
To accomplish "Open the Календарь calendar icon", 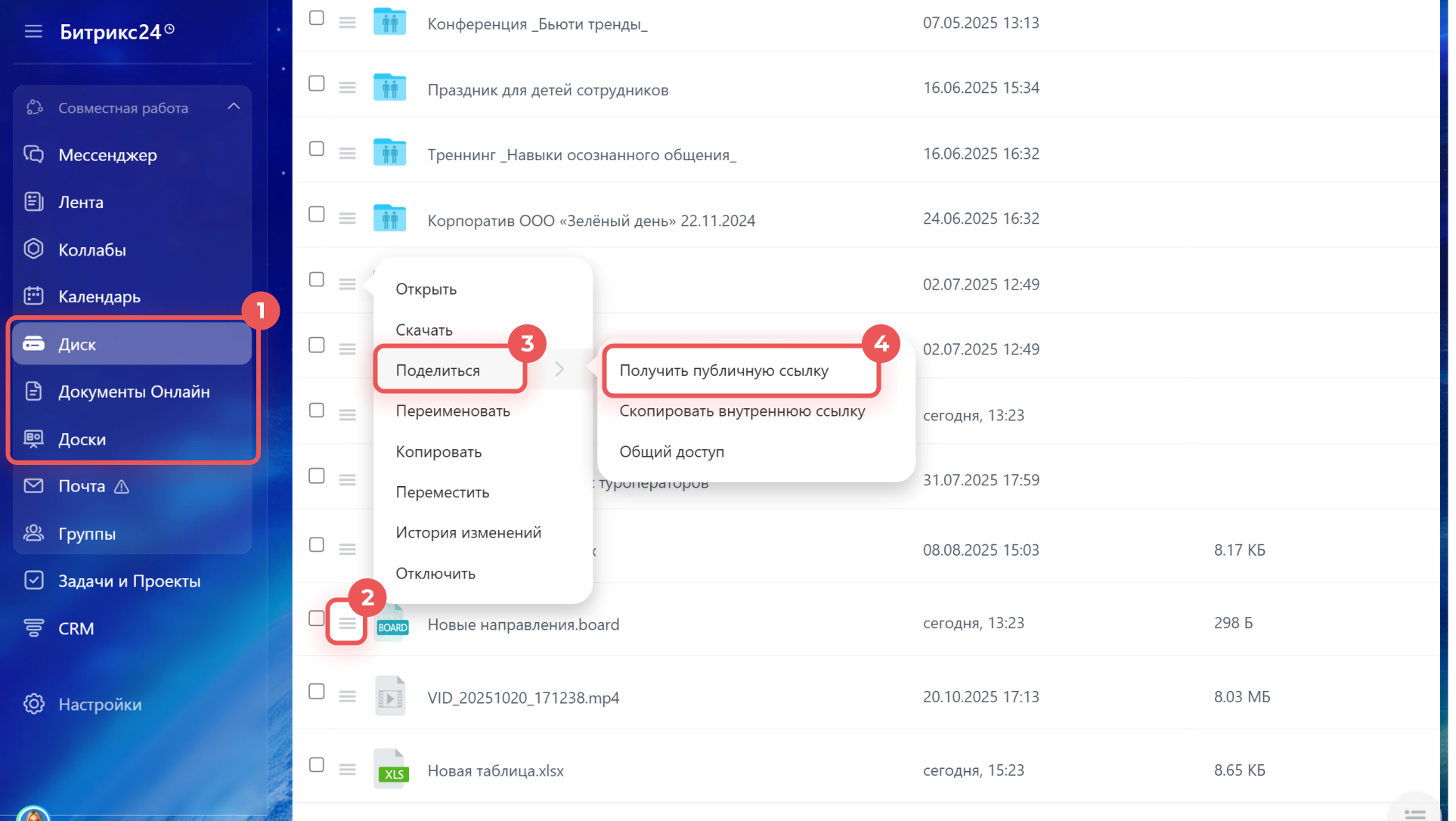I will tap(33, 296).
